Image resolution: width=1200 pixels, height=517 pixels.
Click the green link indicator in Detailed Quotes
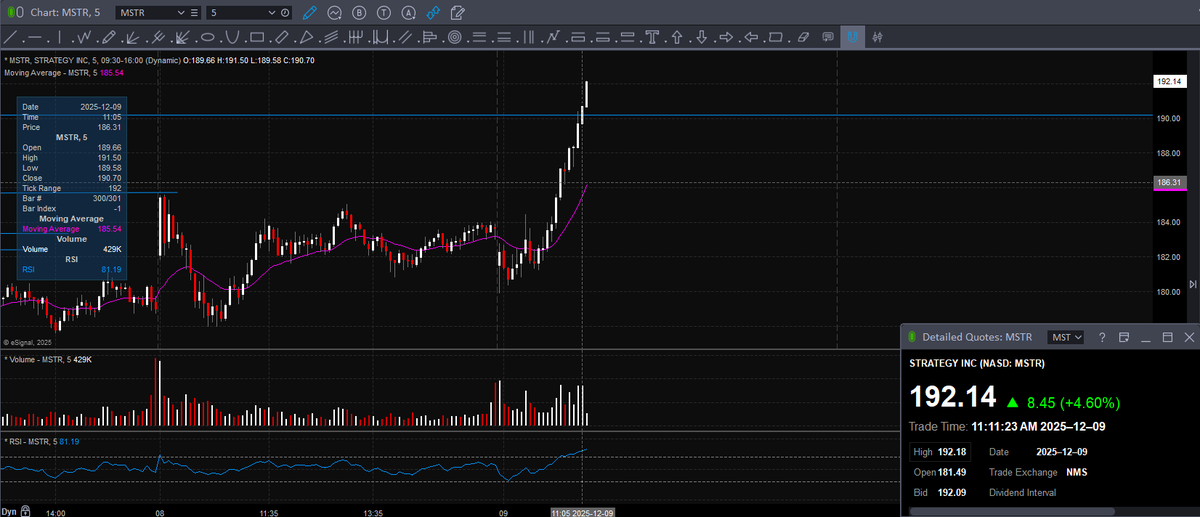pos(912,337)
